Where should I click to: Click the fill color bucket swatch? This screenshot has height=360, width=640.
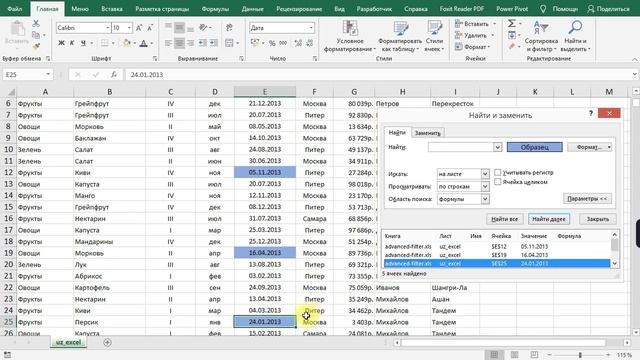pos(127,43)
